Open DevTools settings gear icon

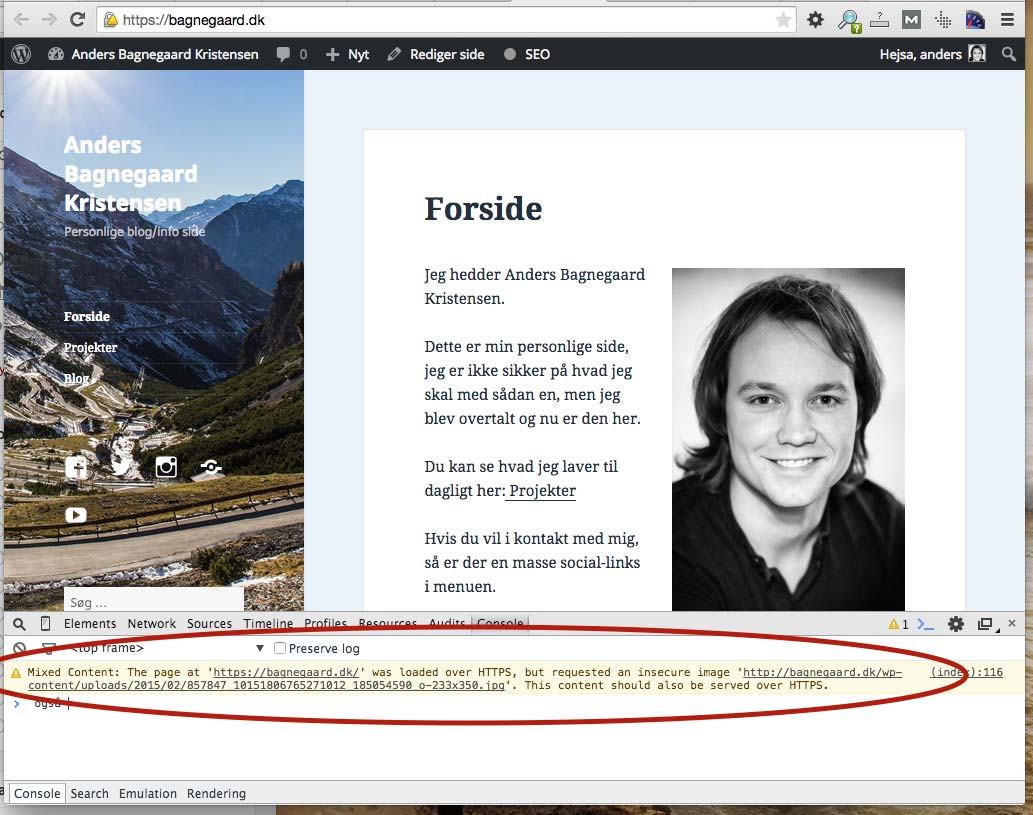956,624
